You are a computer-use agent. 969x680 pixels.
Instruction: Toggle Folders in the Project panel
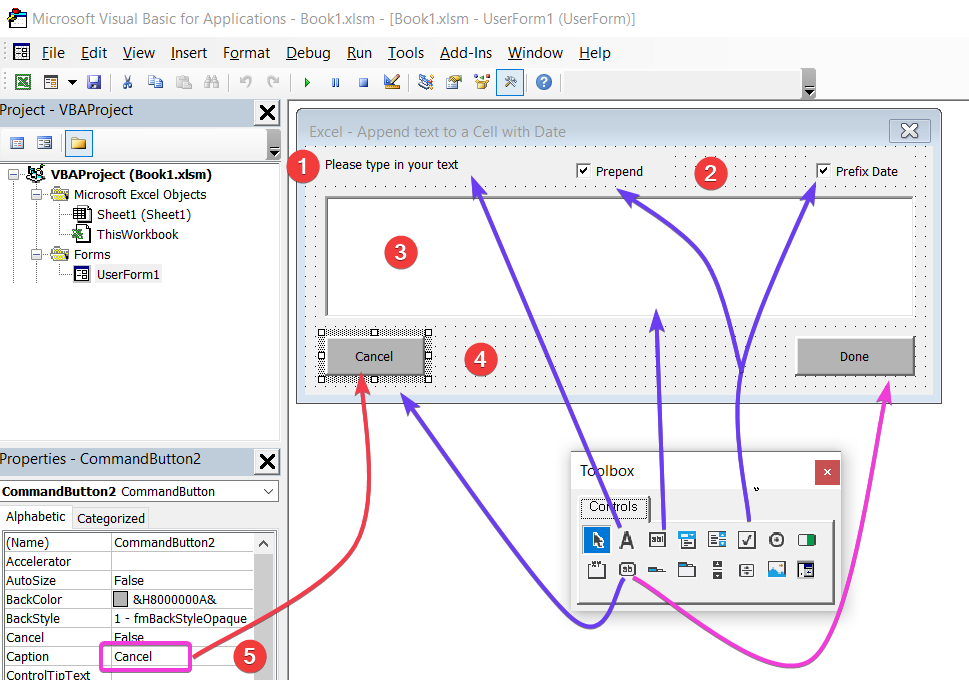78,143
